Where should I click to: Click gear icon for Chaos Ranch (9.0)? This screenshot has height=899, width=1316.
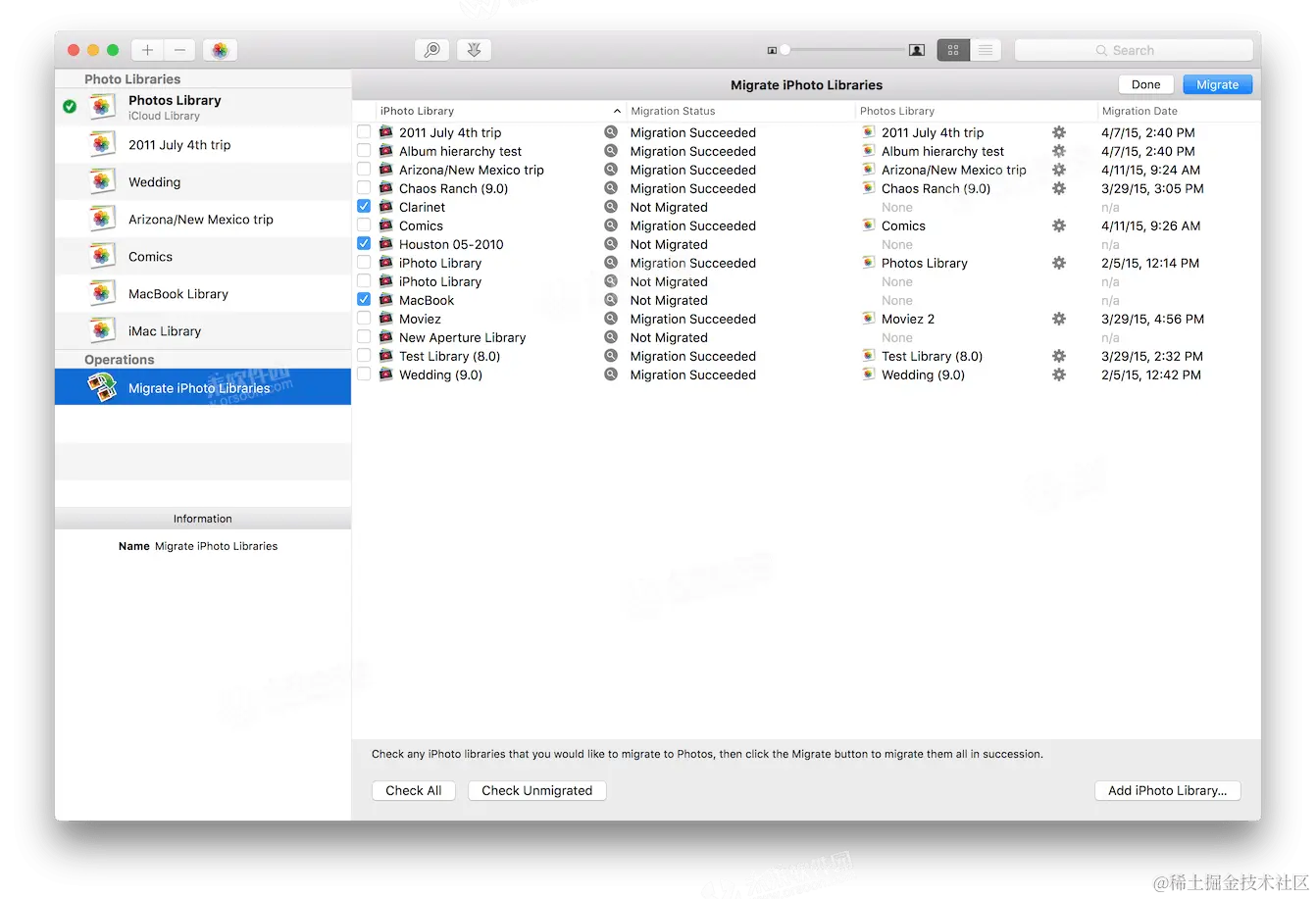pyautogui.click(x=1059, y=188)
